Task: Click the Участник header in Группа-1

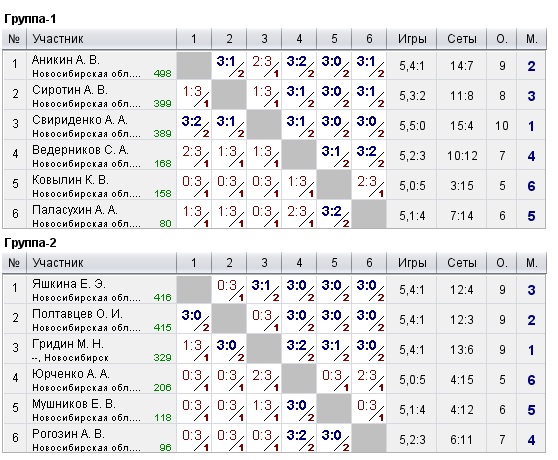Action: pyautogui.click(x=58, y=38)
